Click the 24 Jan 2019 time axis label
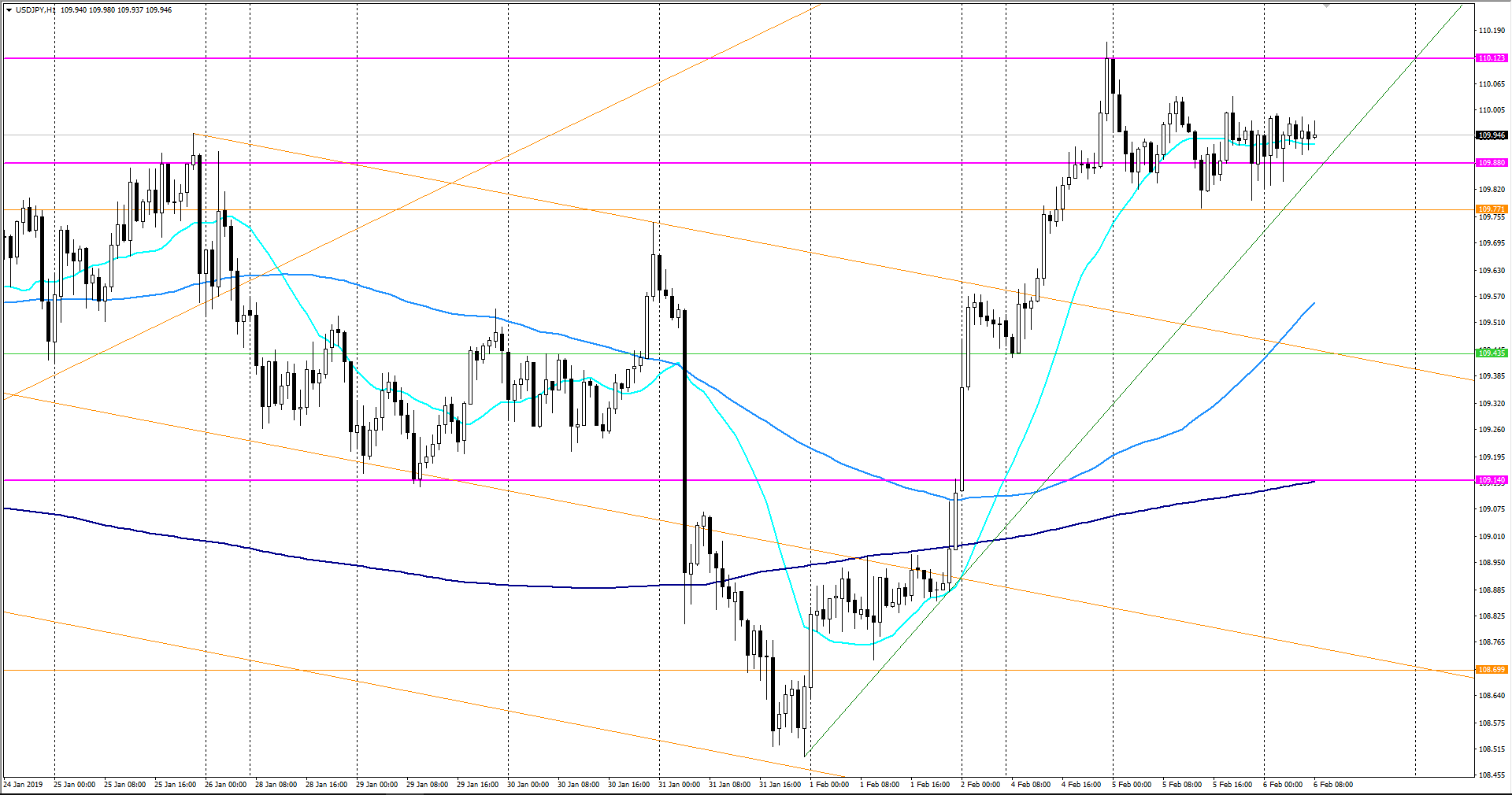This screenshot has height=795, width=1512. (24, 785)
